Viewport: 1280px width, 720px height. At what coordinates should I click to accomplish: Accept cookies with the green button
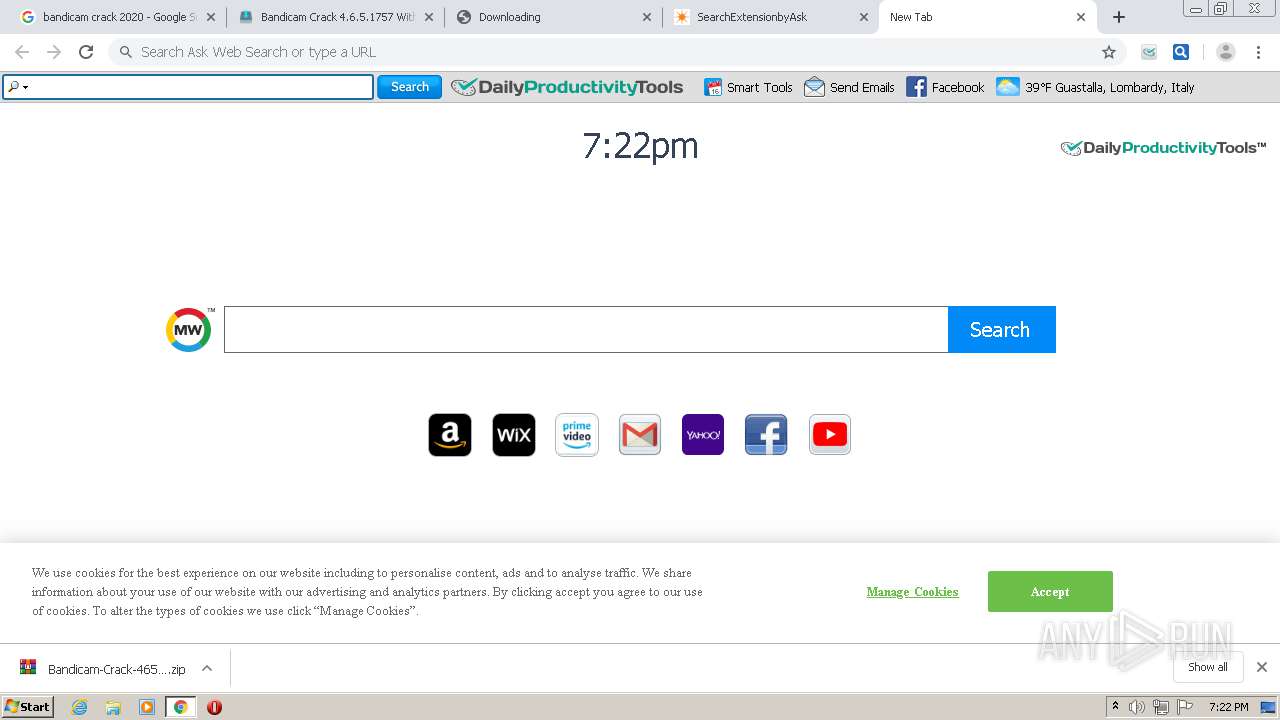(1050, 592)
